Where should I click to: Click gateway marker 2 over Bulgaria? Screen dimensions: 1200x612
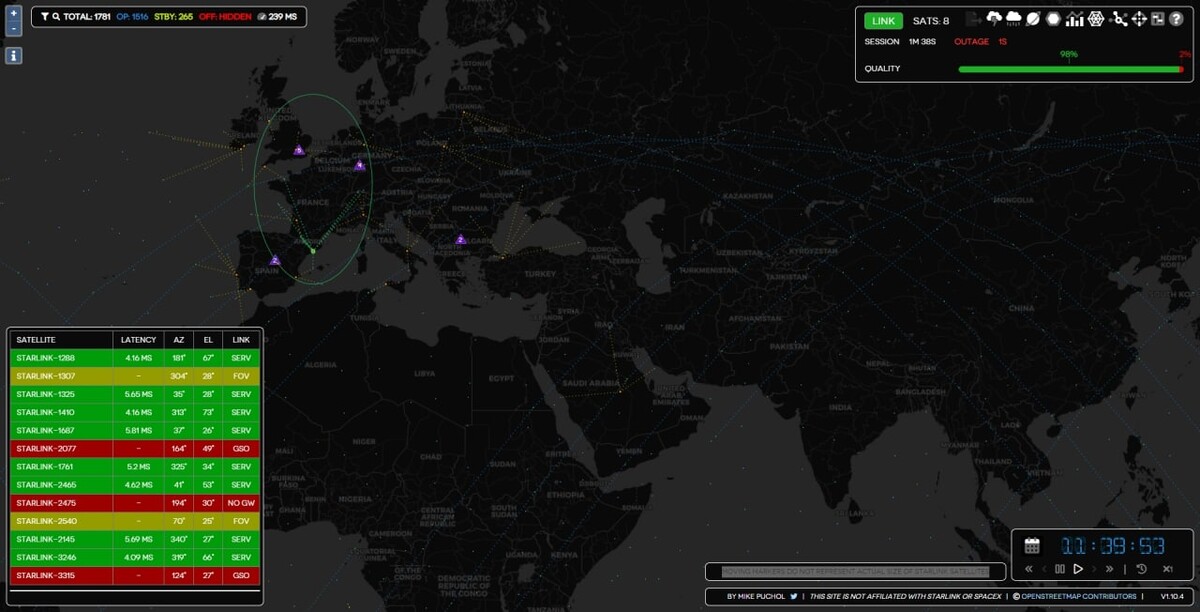[460, 239]
